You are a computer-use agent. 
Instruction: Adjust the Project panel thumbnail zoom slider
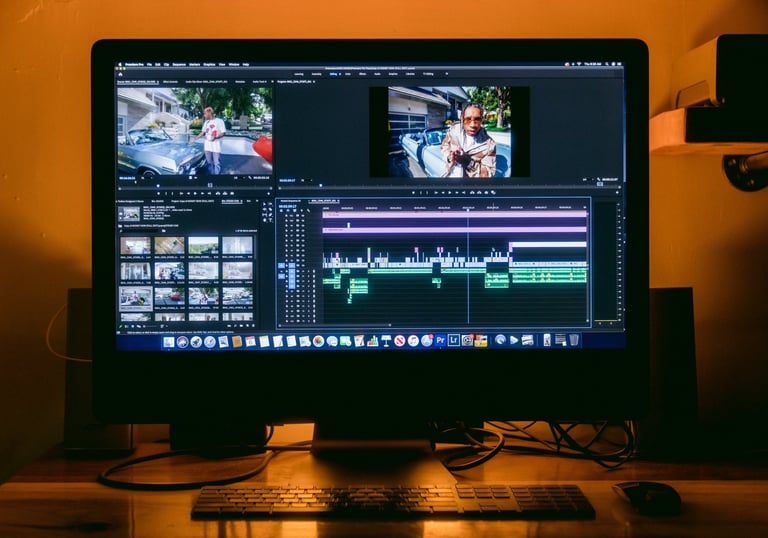(151, 326)
